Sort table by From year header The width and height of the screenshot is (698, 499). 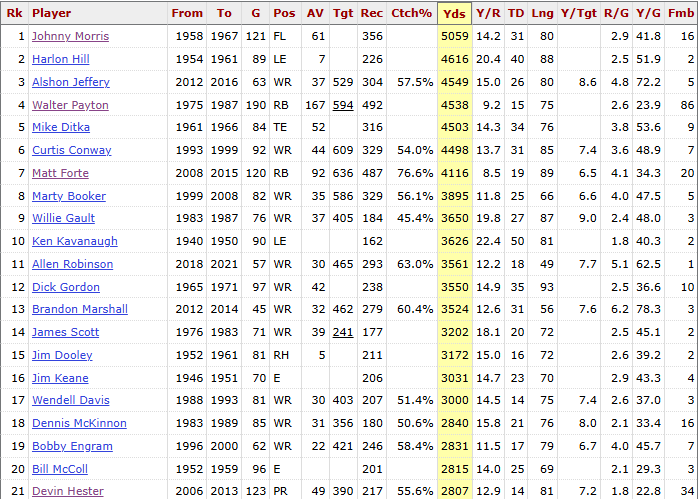coord(187,13)
